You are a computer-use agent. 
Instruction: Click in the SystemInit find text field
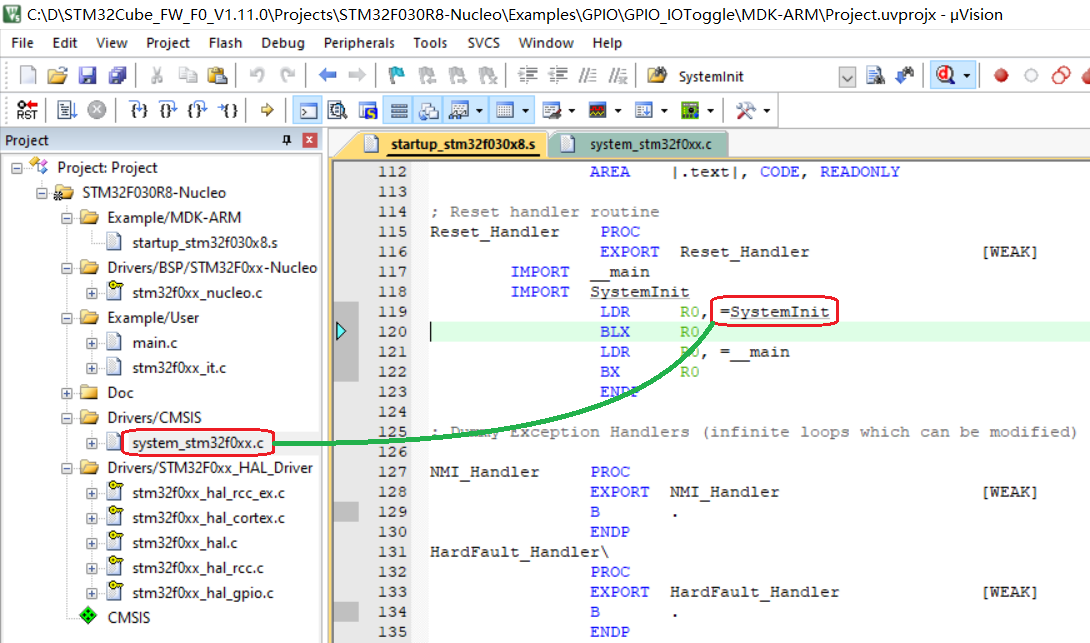click(x=756, y=76)
